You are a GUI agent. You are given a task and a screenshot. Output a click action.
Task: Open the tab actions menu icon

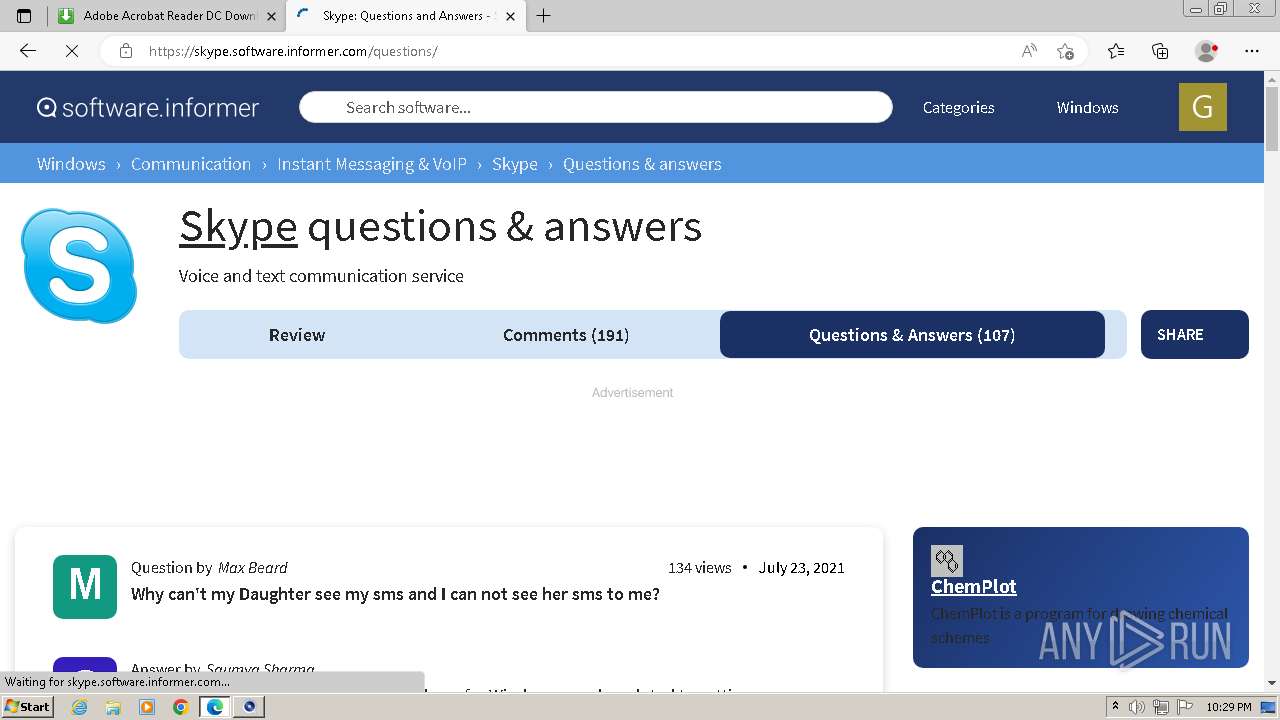pos(24,15)
